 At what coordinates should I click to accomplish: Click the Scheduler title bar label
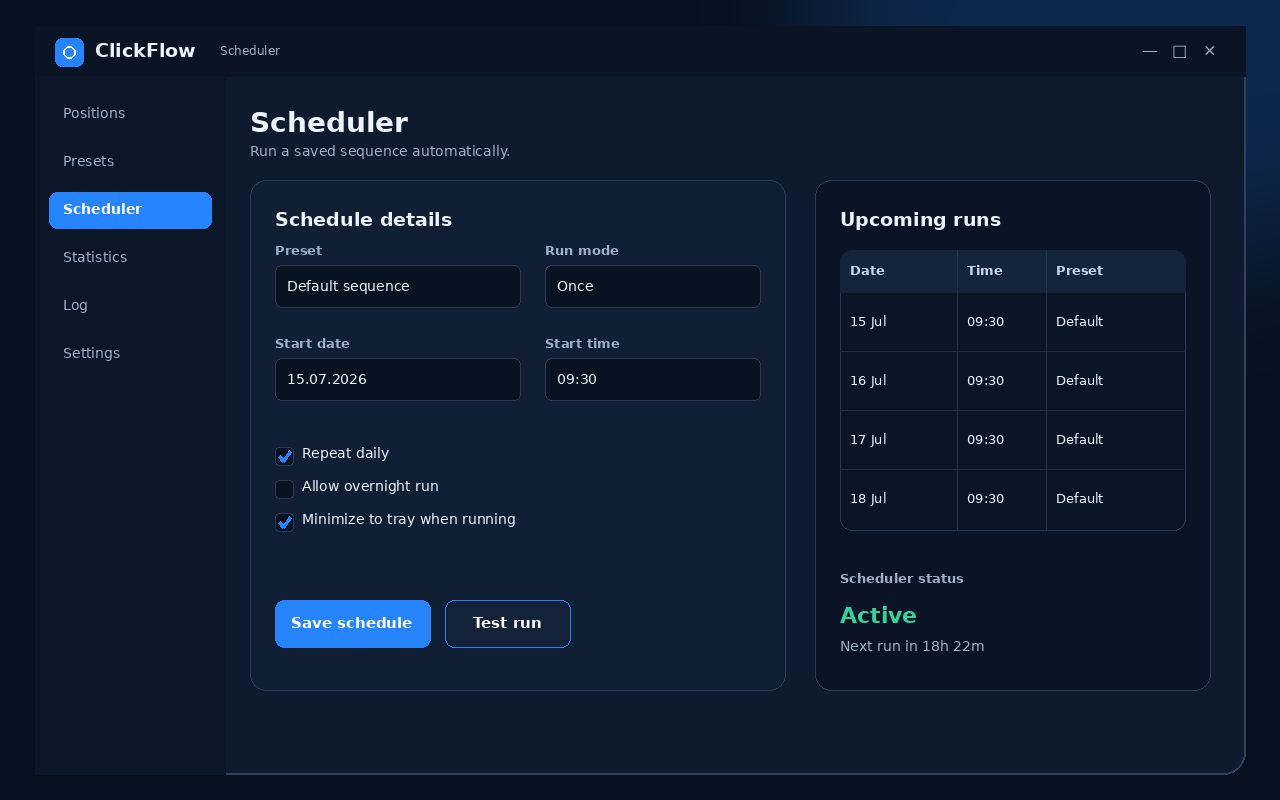(250, 51)
